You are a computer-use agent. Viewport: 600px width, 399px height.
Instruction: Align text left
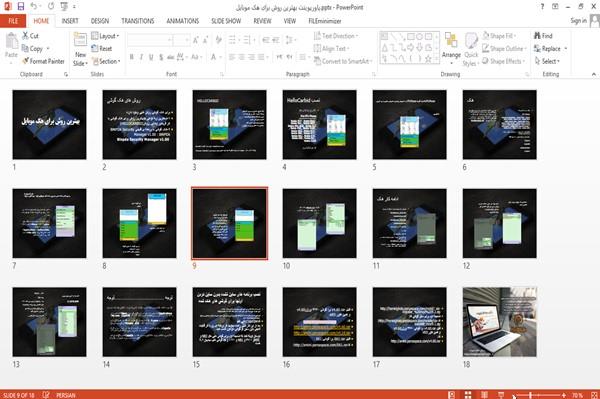point(232,57)
